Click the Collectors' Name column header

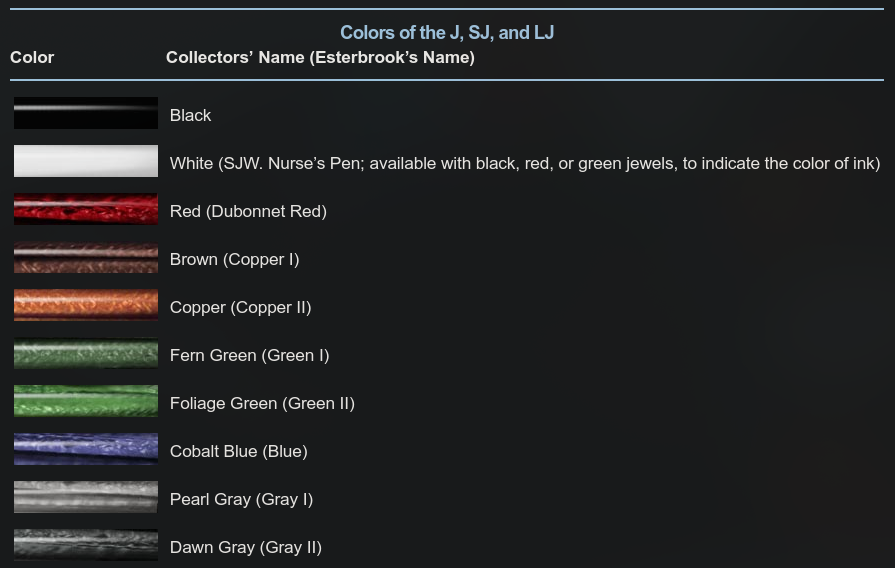click(320, 58)
